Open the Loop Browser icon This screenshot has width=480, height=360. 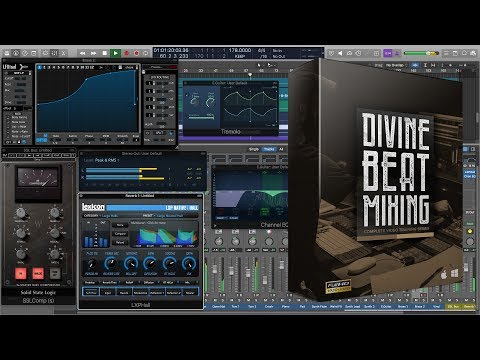click(x=464, y=53)
